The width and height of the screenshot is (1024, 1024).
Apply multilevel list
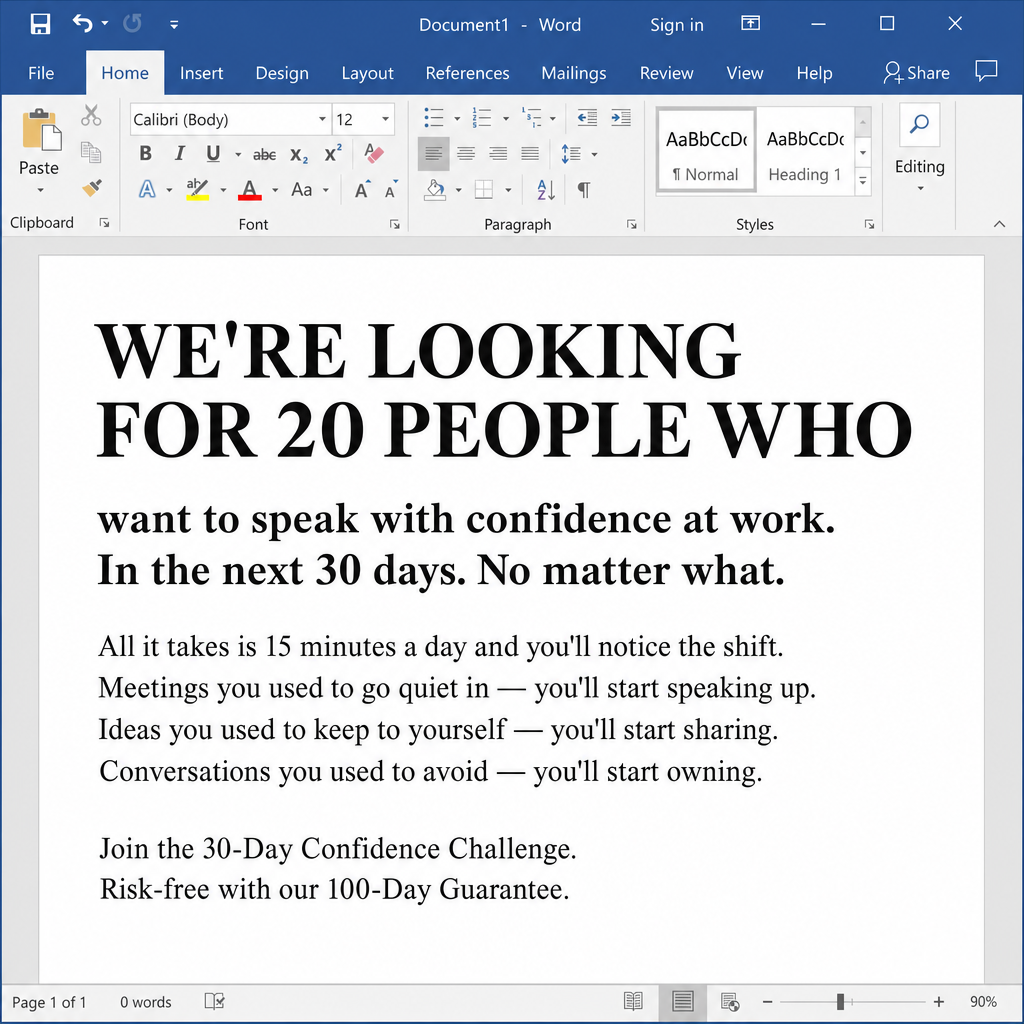pos(532,118)
